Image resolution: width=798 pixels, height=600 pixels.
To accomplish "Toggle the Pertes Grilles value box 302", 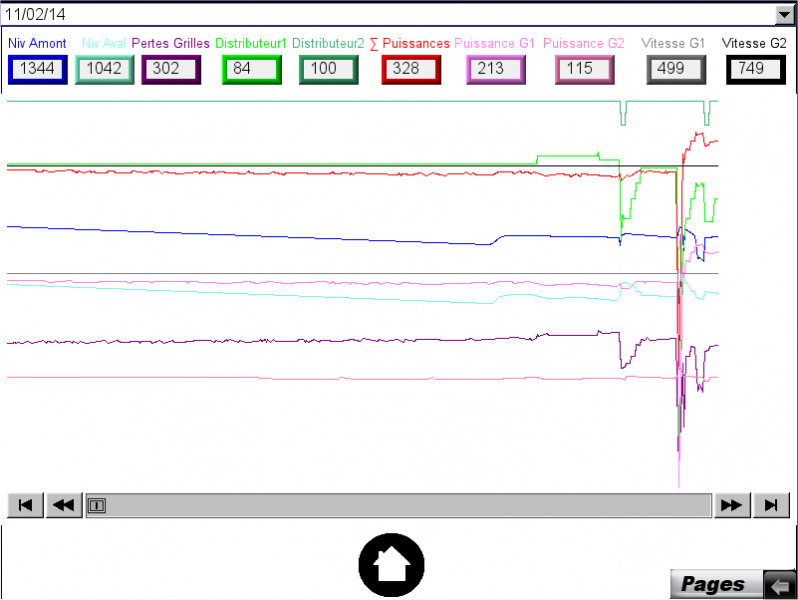I will click(x=172, y=69).
